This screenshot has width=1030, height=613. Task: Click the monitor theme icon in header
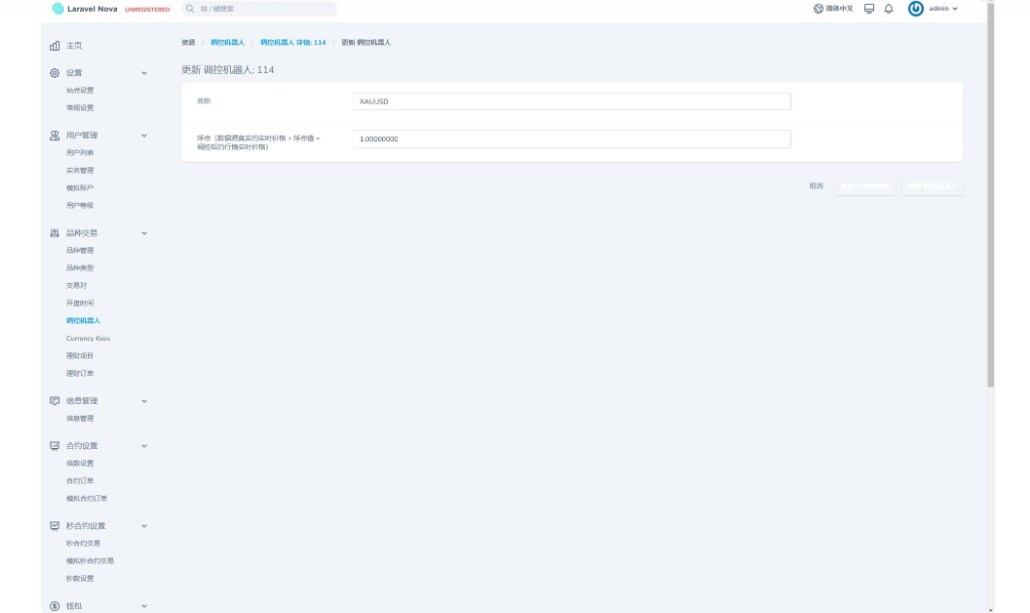[869, 9]
